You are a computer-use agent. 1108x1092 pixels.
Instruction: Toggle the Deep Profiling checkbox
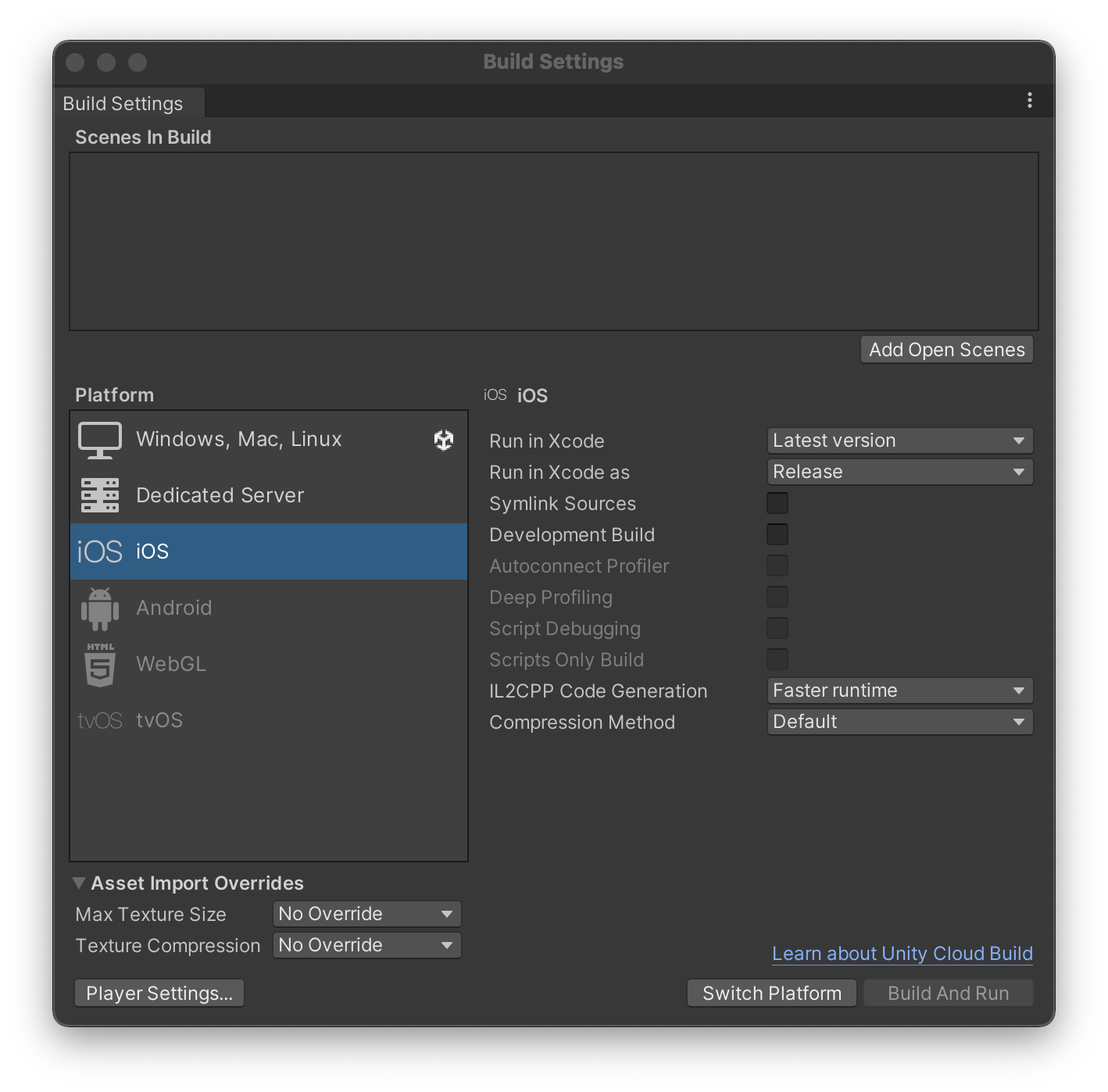(777, 597)
